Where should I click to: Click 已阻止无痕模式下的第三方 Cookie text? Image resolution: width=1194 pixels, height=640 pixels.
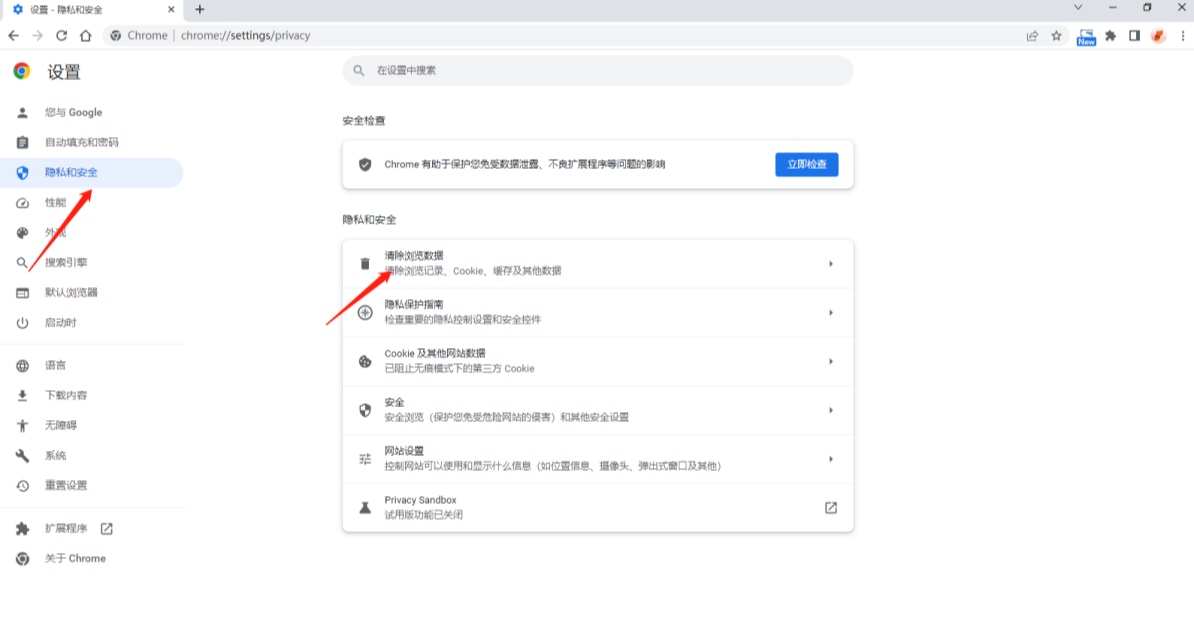(x=459, y=369)
